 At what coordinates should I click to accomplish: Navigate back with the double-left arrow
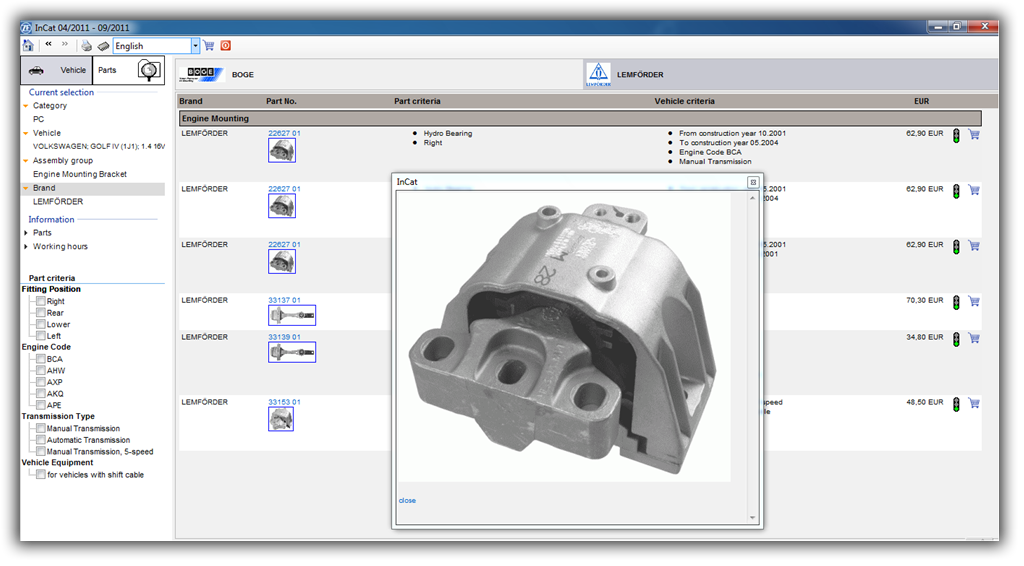[x=48, y=44]
